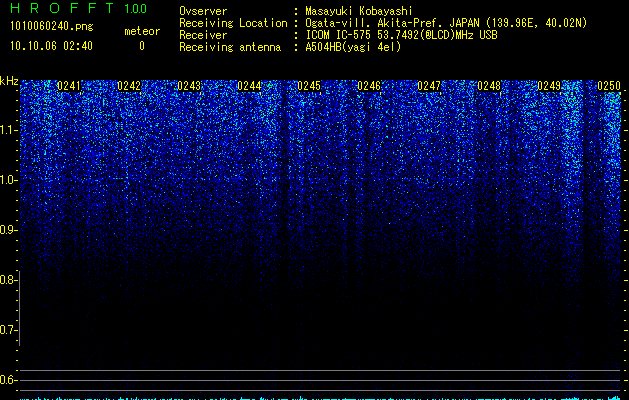The height and width of the screenshot is (400, 629).
Task: Click the date stamp 10.10.06 02:40
Action: [x=51, y=46]
